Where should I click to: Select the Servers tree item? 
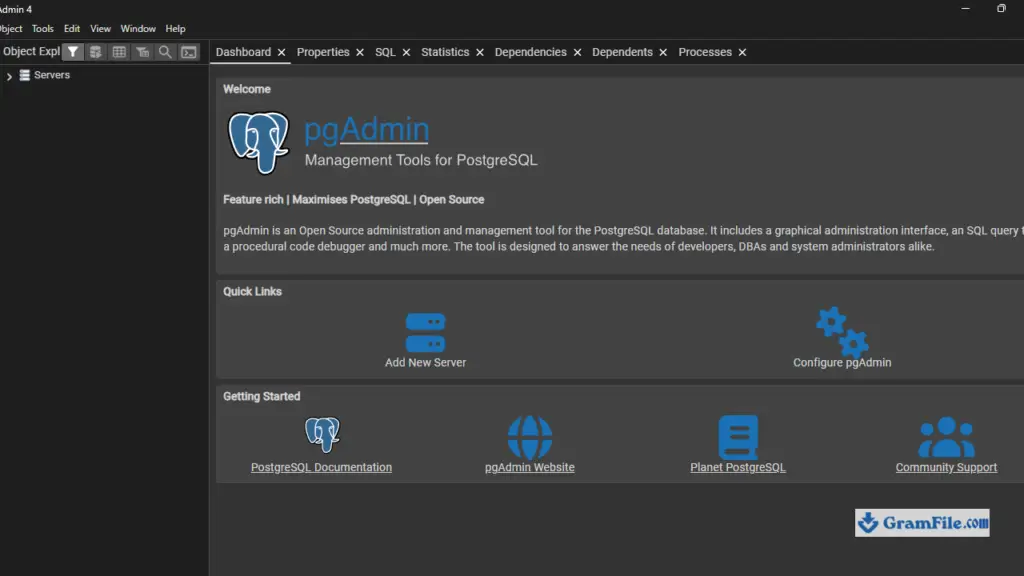tap(52, 75)
